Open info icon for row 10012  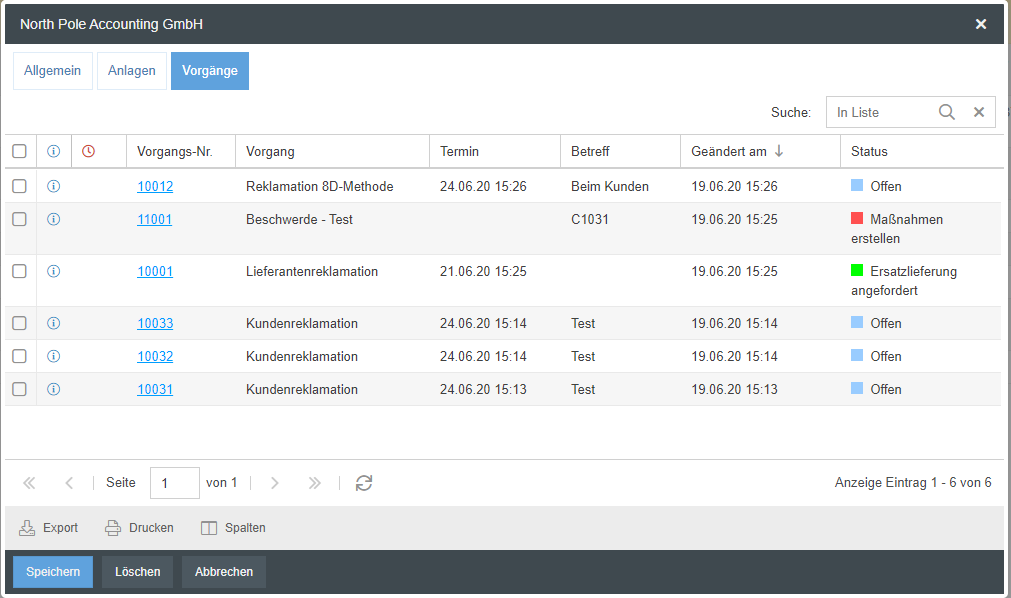point(54,186)
